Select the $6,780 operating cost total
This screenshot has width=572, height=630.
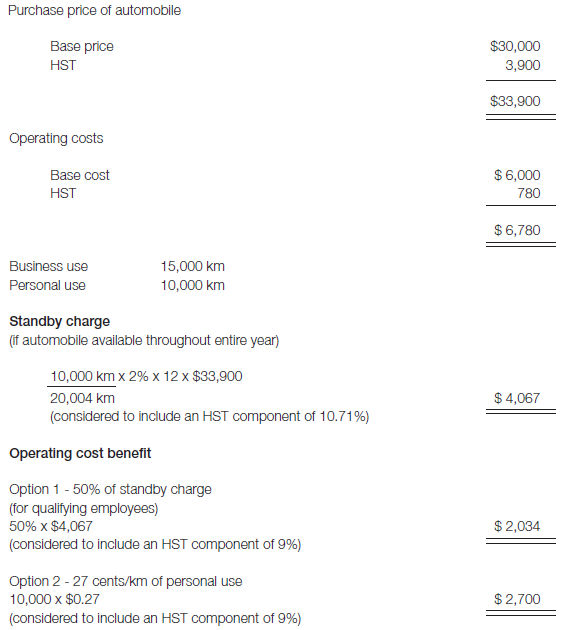[517, 230]
